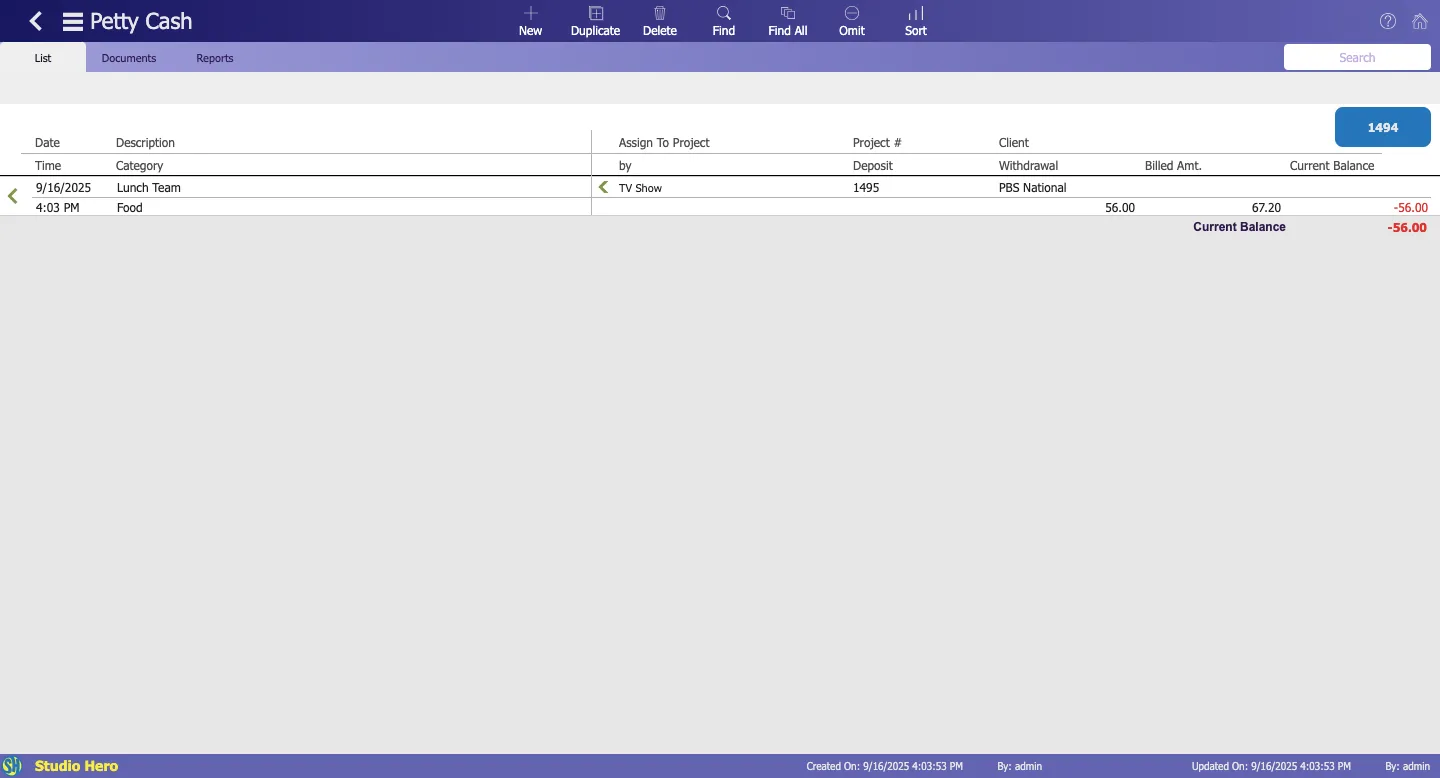Return home using the house icon
1440x778 pixels.
pos(1420,20)
